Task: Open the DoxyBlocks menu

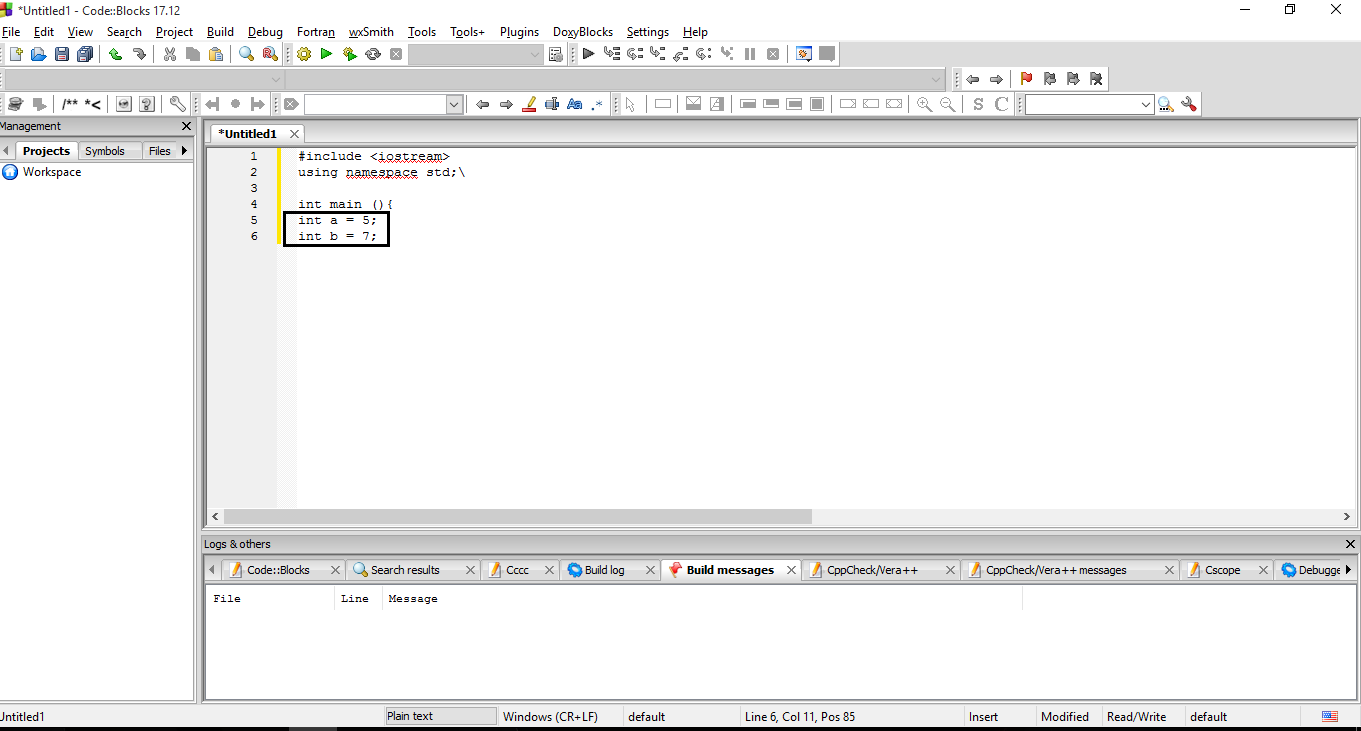Action: pos(582,31)
